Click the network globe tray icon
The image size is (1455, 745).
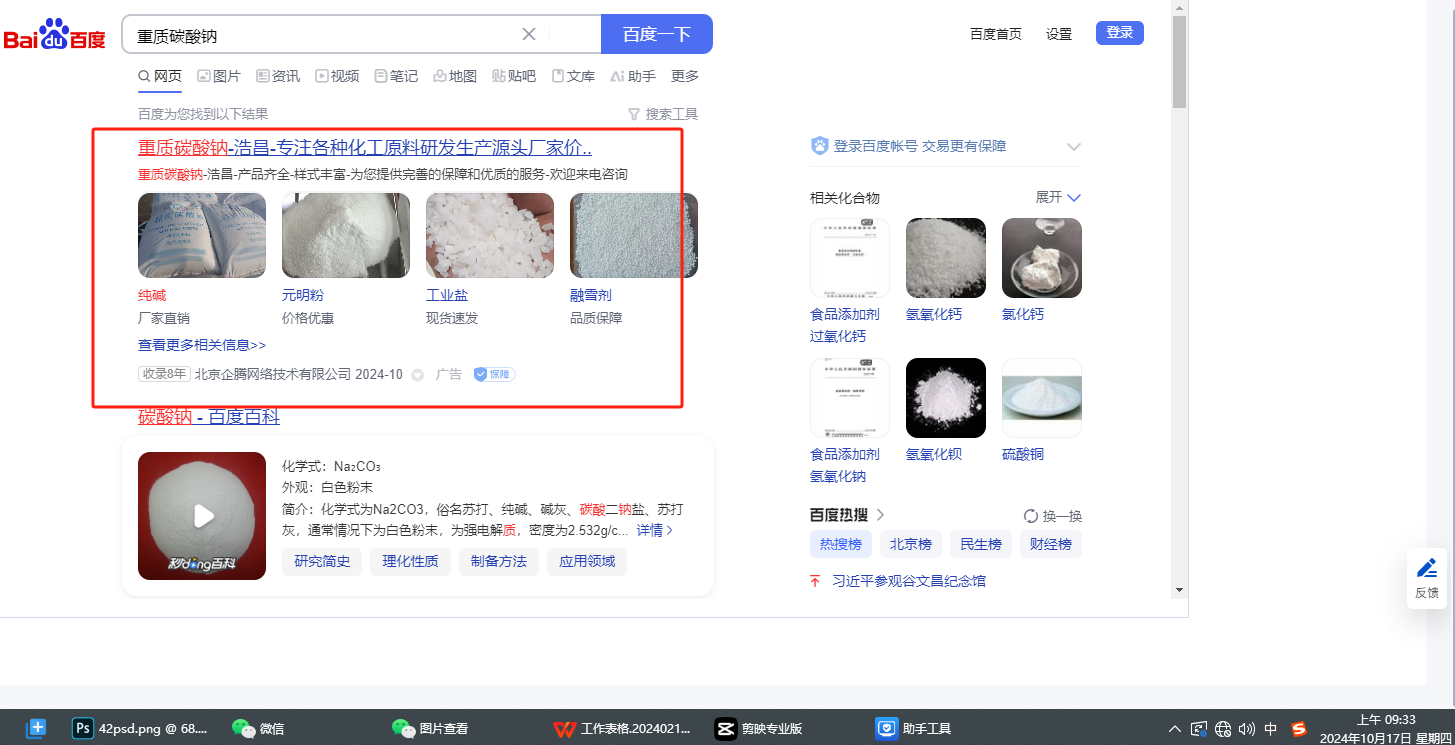point(1223,729)
